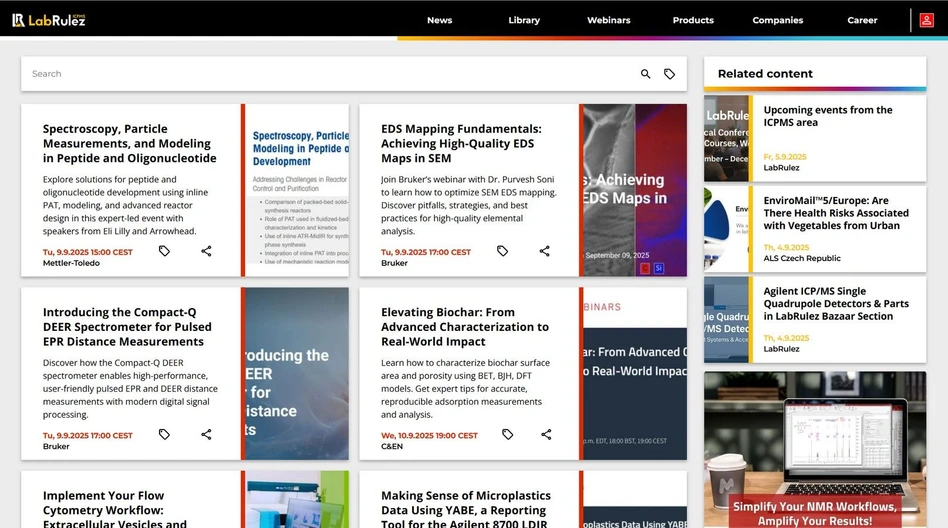Open EnviroMail 5/Europe health risks article
The image size is (948, 528).
coord(836,213)
